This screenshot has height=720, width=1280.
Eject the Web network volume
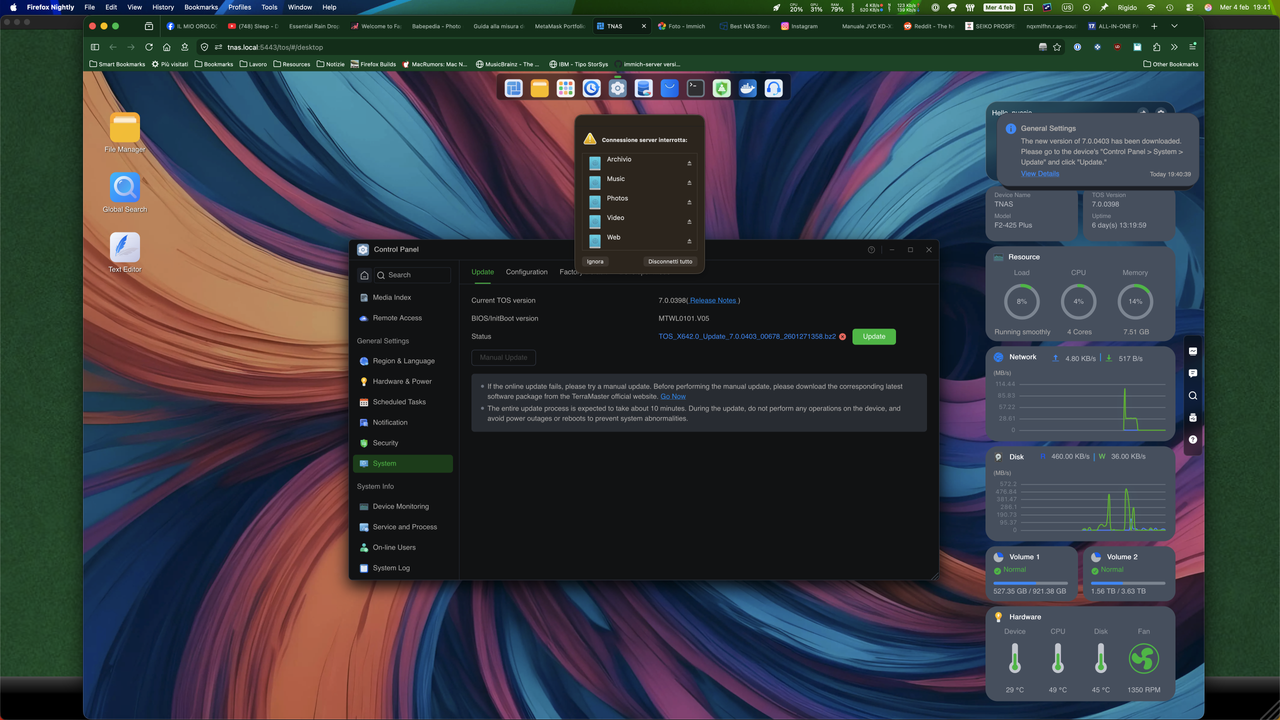pyautogui.click(x=689, y=241)
